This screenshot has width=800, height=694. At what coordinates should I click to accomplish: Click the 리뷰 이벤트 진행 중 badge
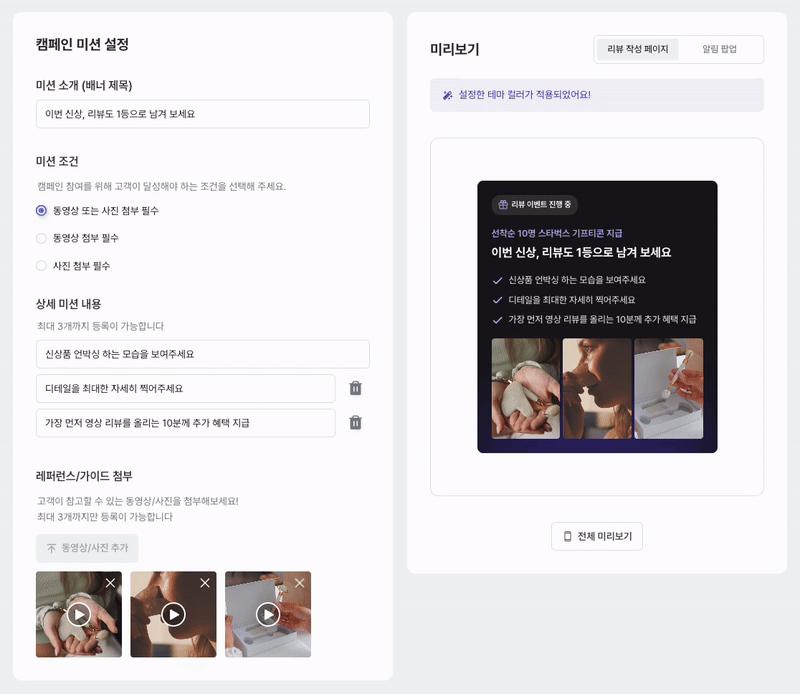(535, 205)
